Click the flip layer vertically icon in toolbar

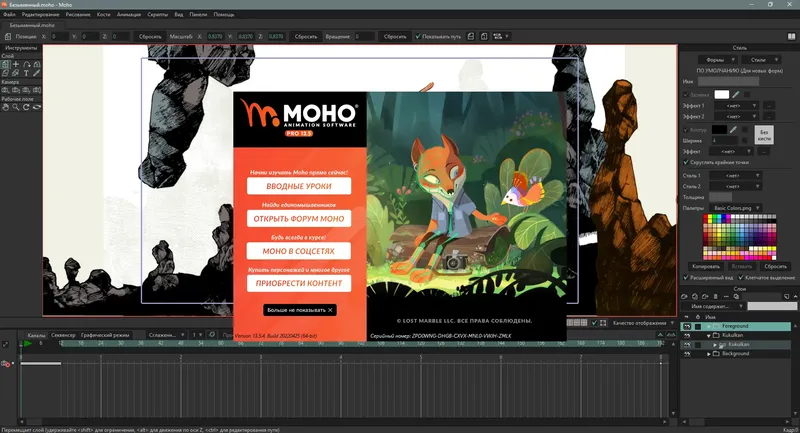point(484,36)
